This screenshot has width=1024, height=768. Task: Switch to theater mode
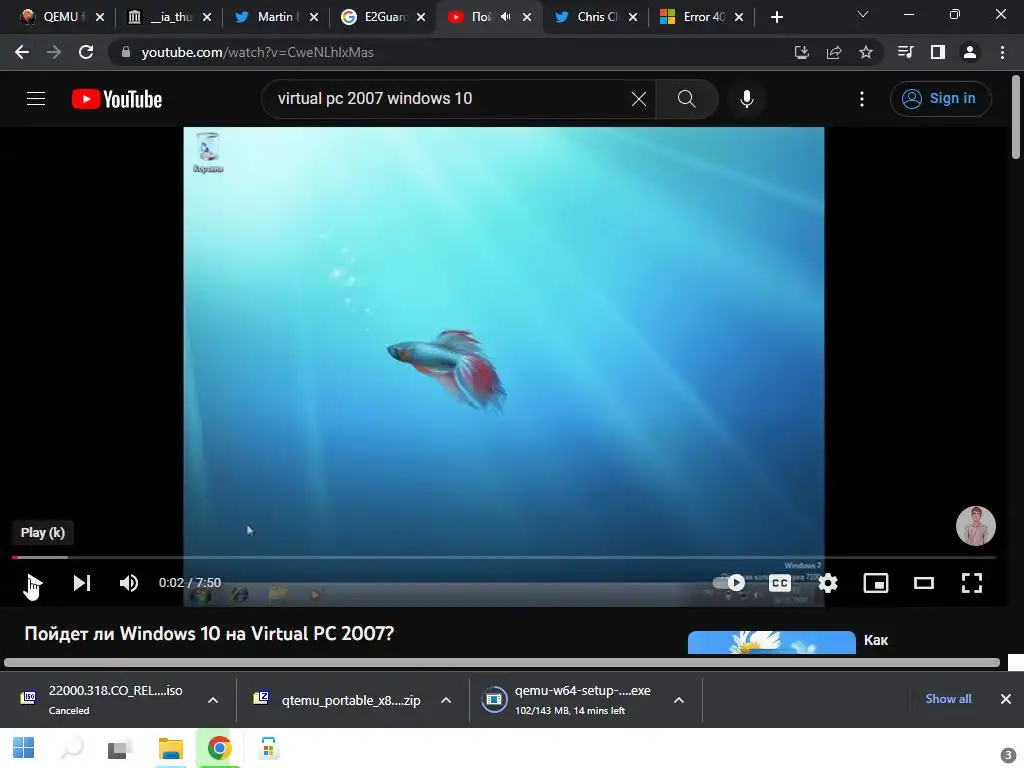923,583
